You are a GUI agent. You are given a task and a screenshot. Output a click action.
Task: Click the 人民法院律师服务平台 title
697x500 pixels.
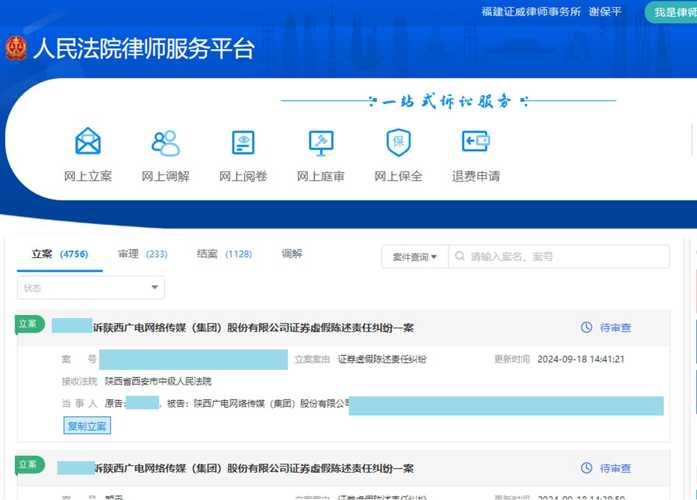(144, 48)
